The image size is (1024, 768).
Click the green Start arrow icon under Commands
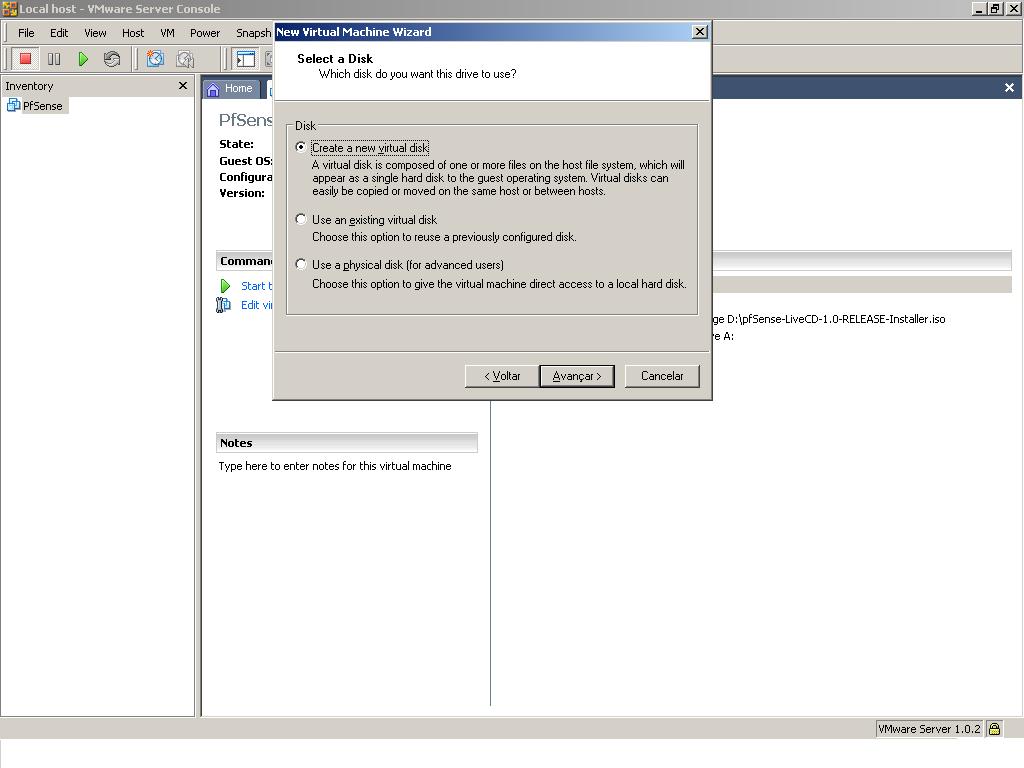pos(225,286)
